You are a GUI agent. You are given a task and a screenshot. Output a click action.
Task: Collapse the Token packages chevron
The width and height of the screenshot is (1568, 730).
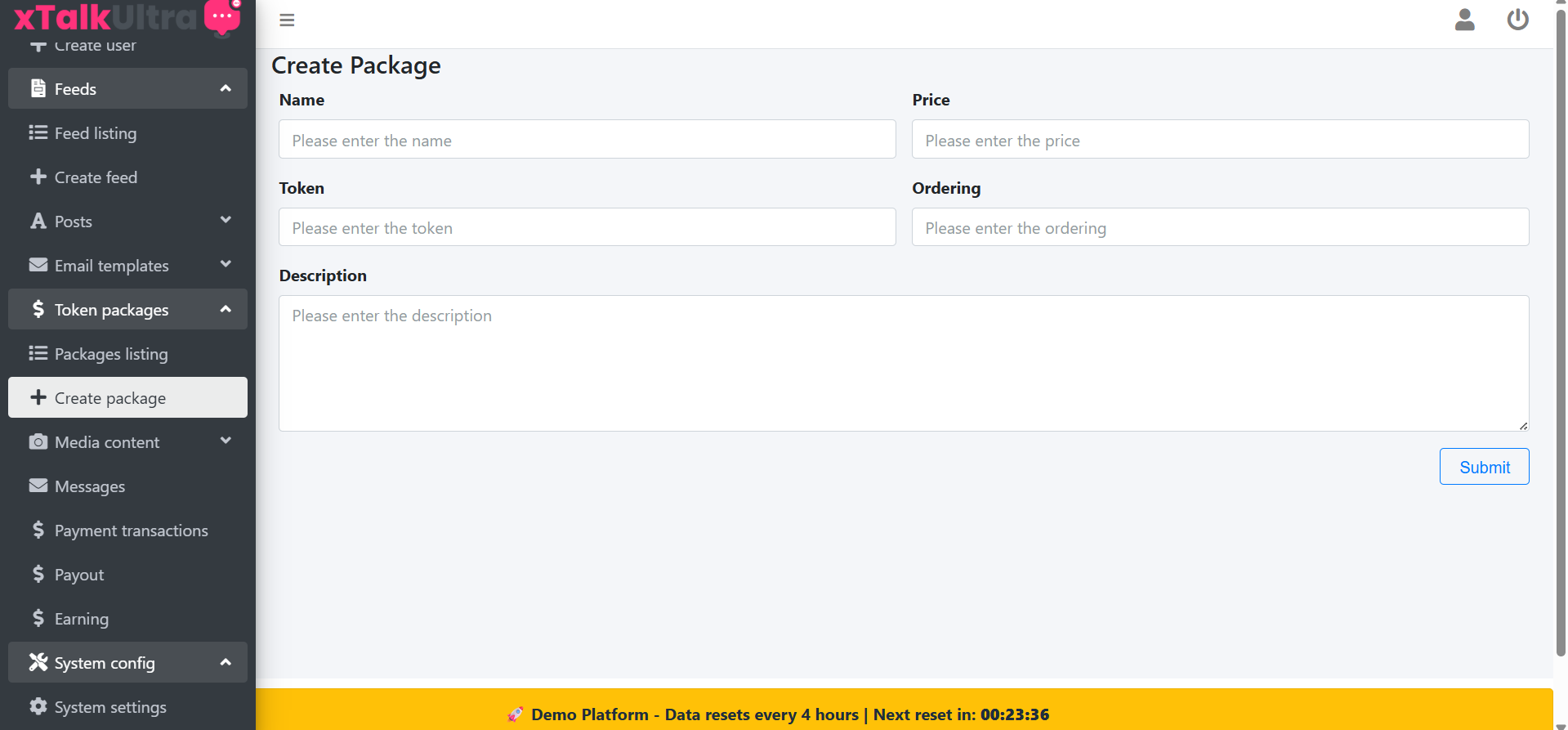(226, 309)
